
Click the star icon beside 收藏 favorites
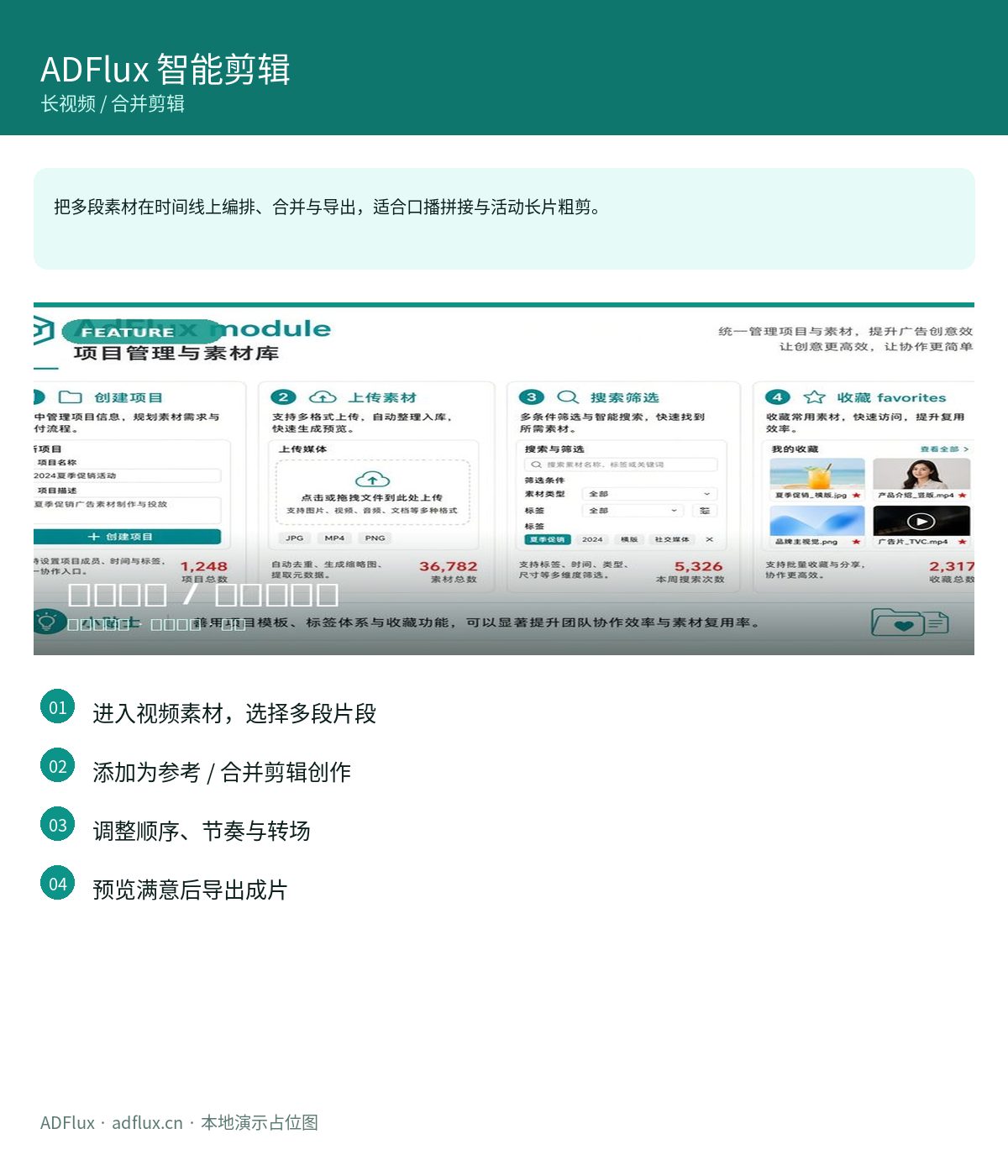pyautogui.click(x=814, y=397)
